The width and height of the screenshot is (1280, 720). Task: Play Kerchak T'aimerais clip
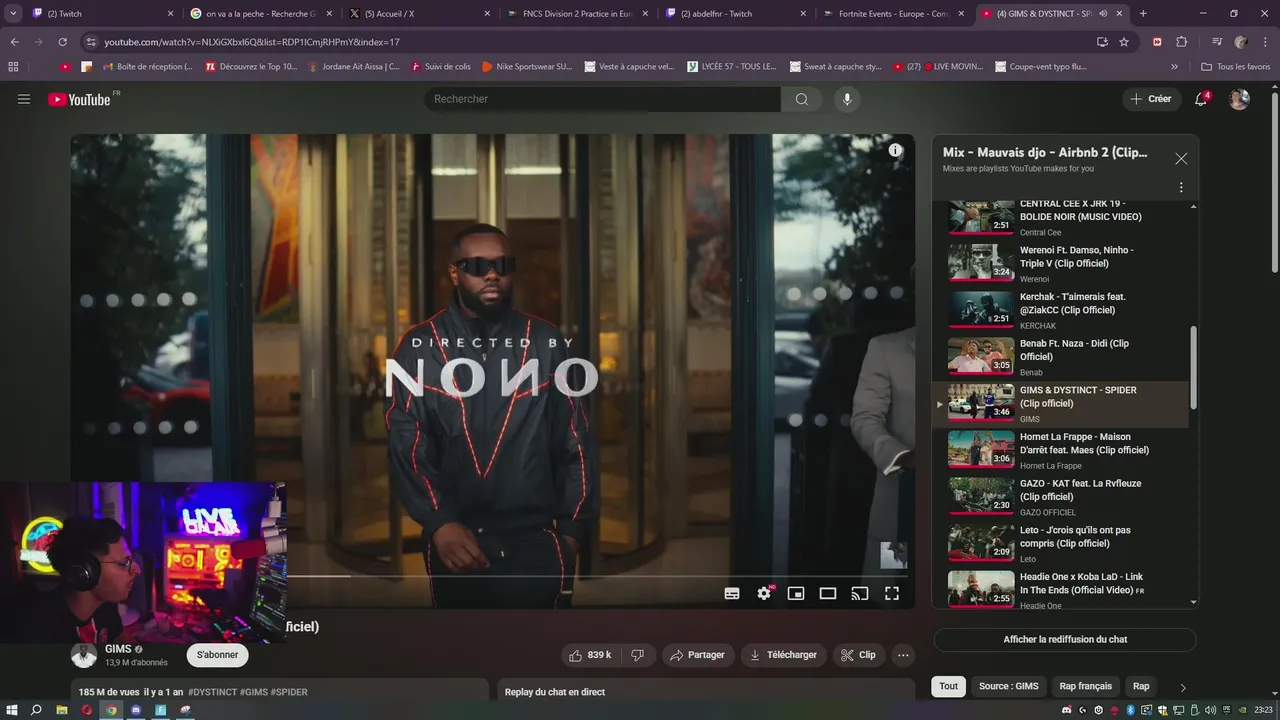1060,310
